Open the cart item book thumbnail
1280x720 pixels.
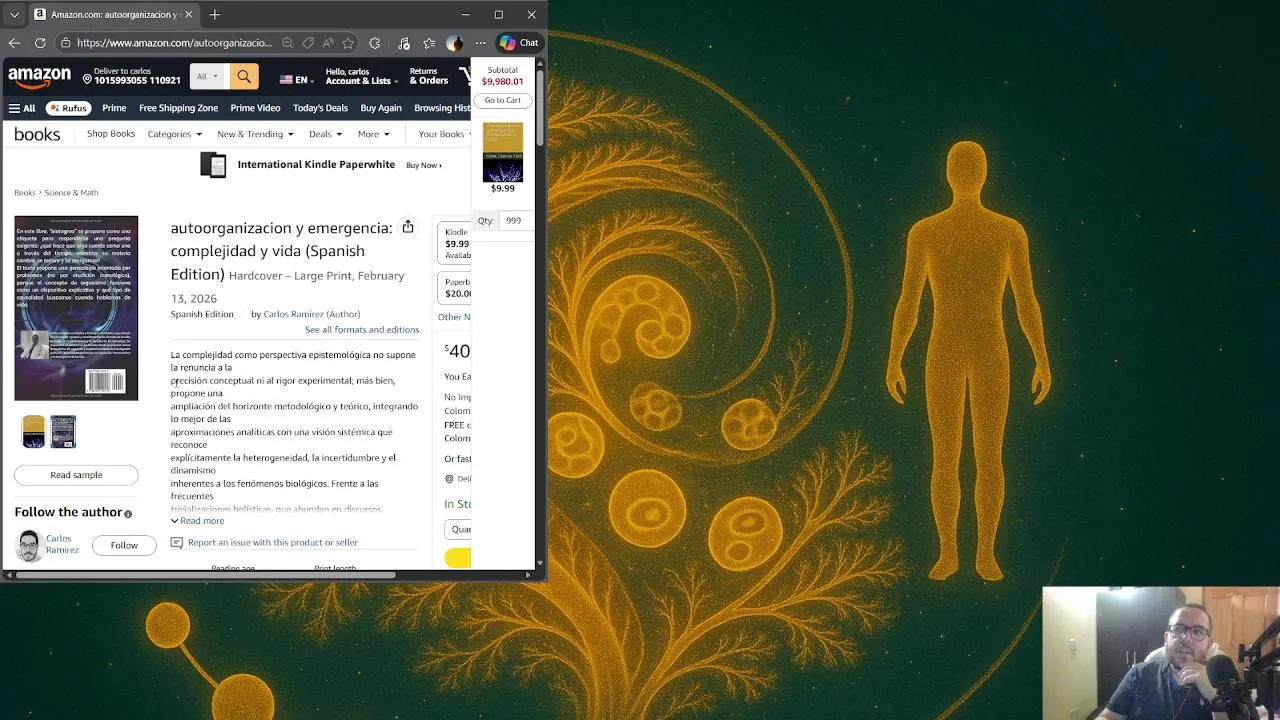503,152
